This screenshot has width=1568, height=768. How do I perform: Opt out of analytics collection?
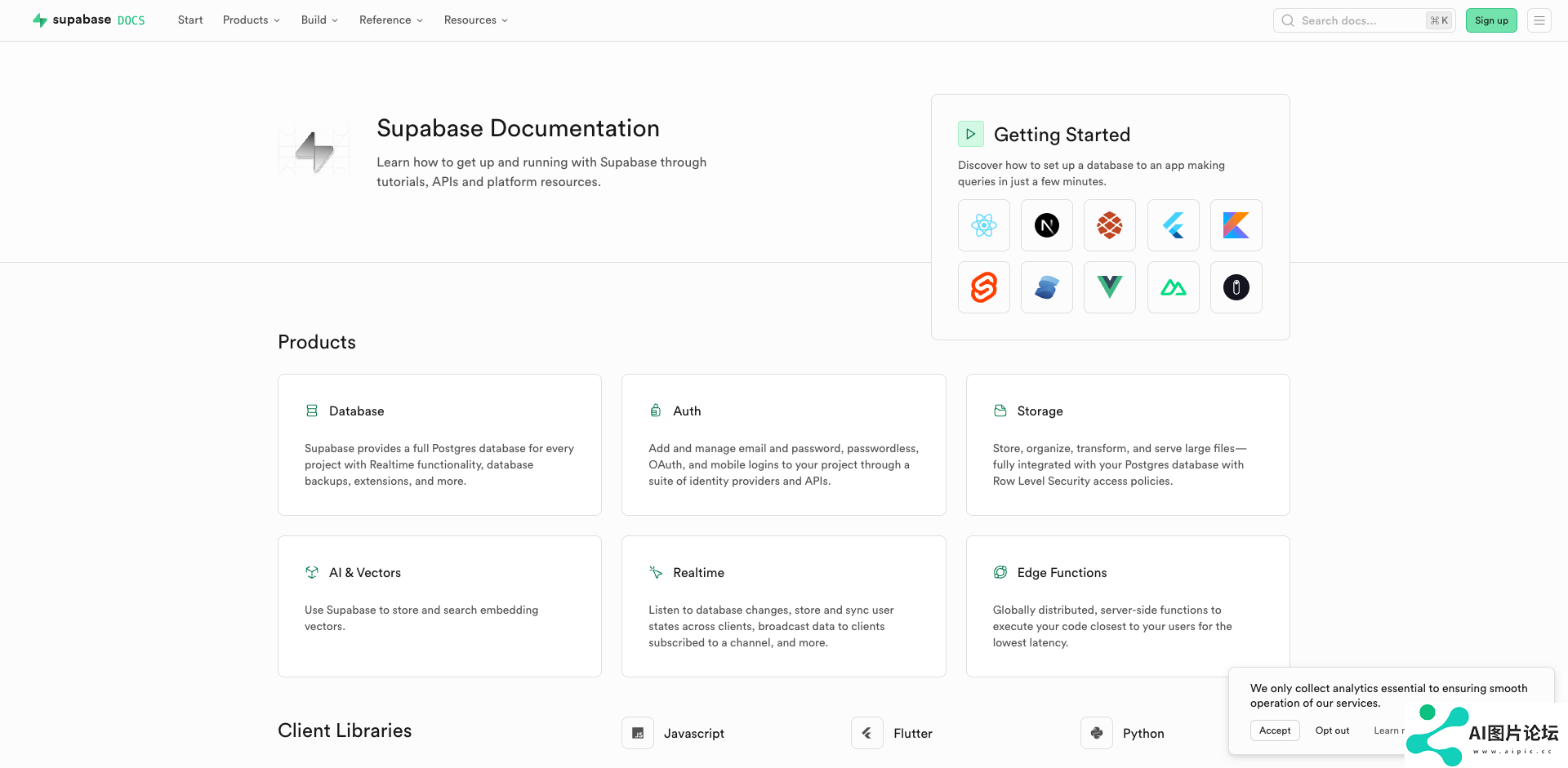[1332, 730]
